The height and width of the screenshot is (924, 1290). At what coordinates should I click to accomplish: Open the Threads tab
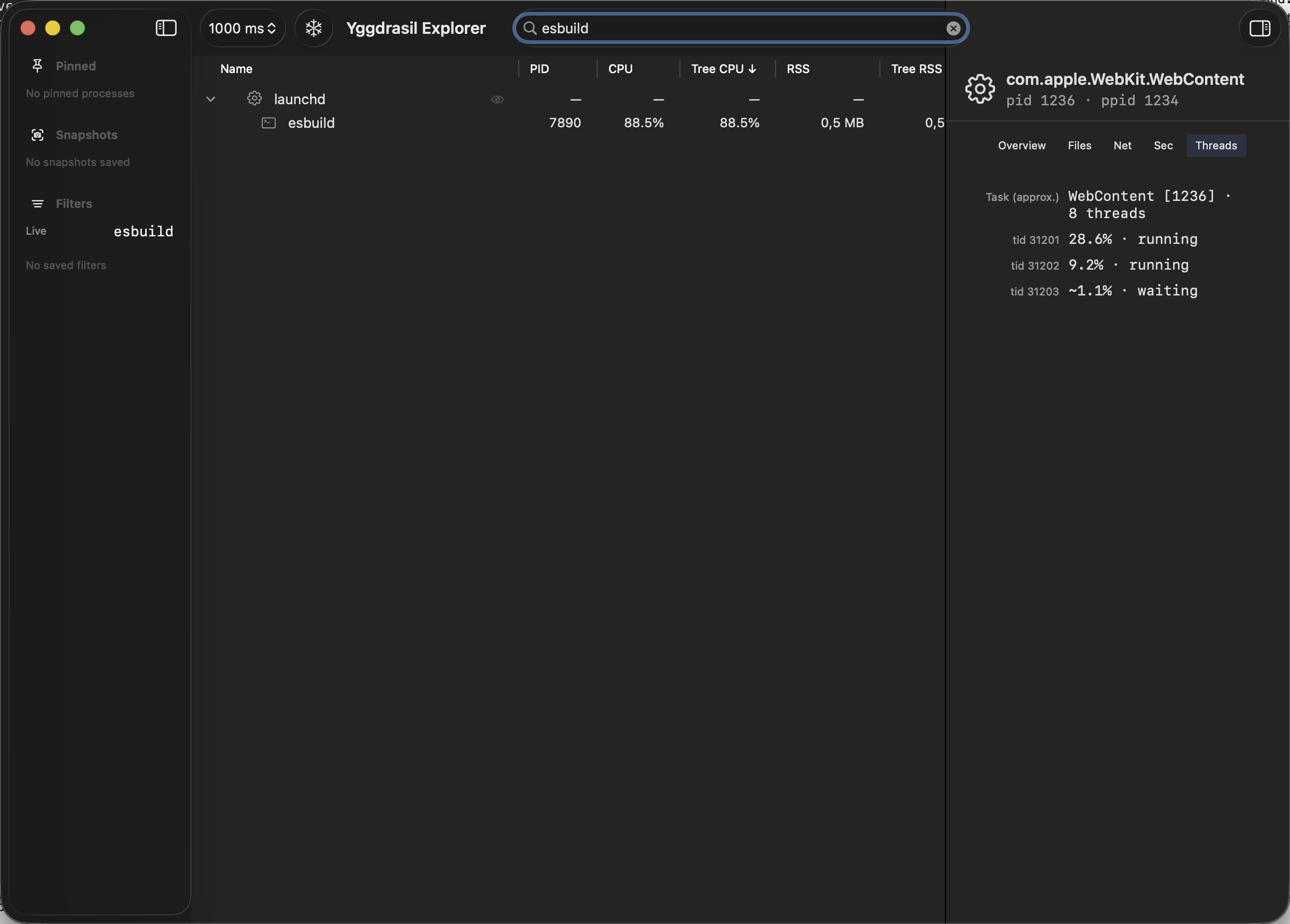click(1215, 146)
